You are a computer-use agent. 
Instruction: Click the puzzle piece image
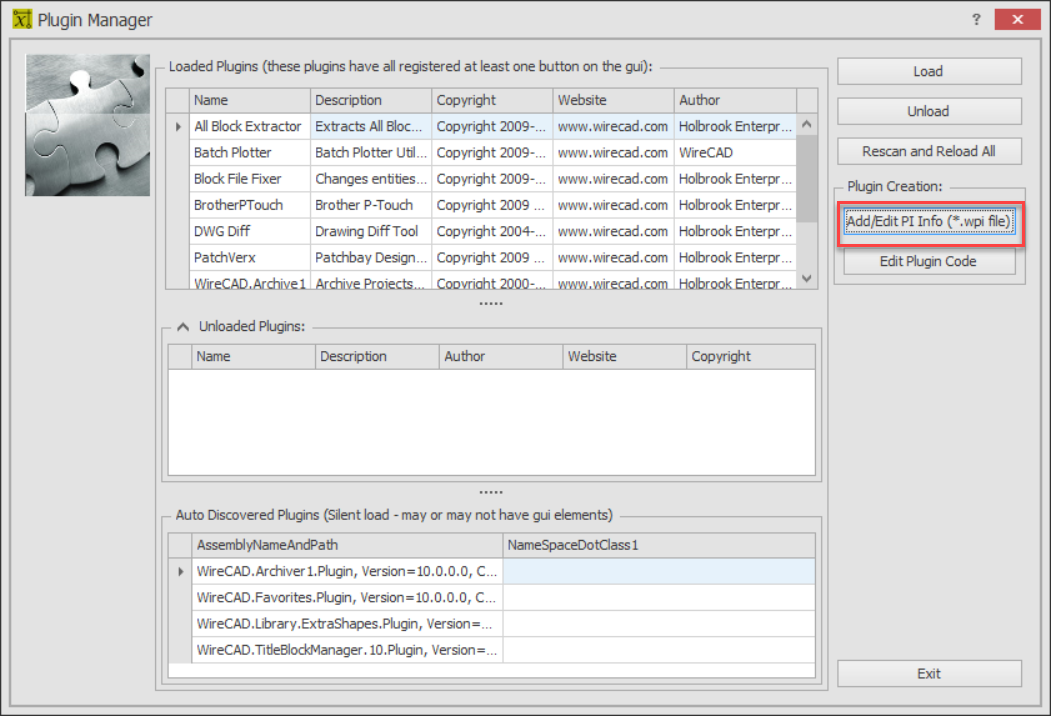[x=87, y=125]
